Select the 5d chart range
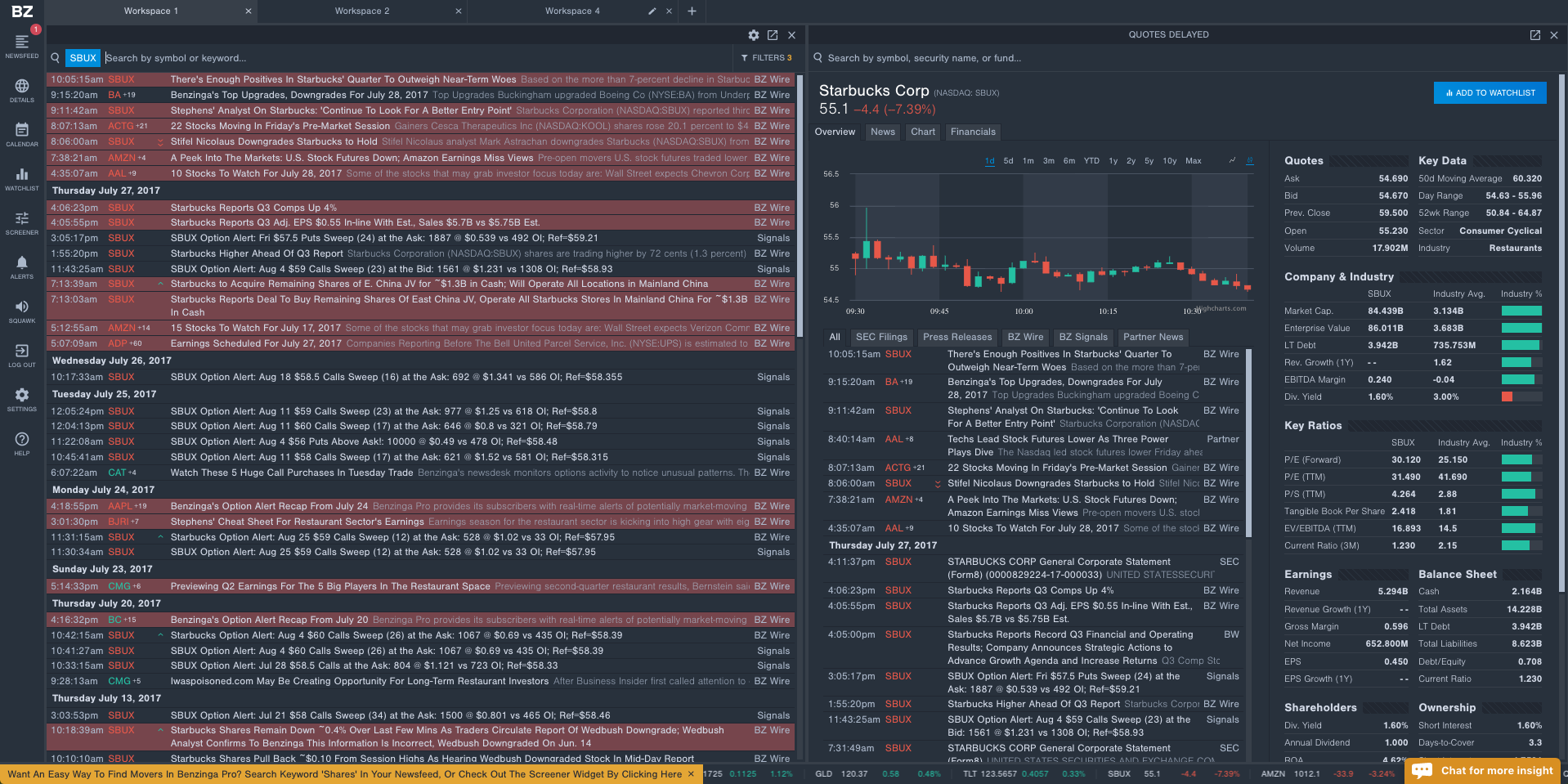 click(x=1009, y=161)
